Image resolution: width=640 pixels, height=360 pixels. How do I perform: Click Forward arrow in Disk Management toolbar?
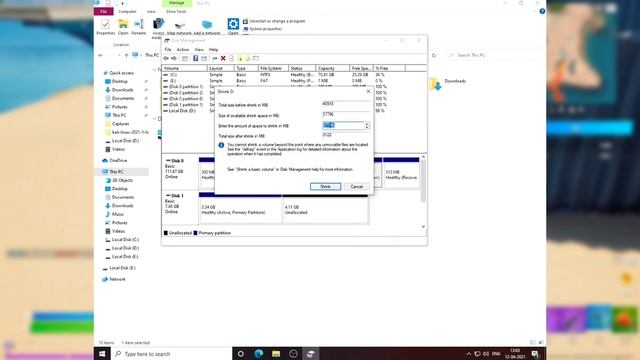click(174, 58)
